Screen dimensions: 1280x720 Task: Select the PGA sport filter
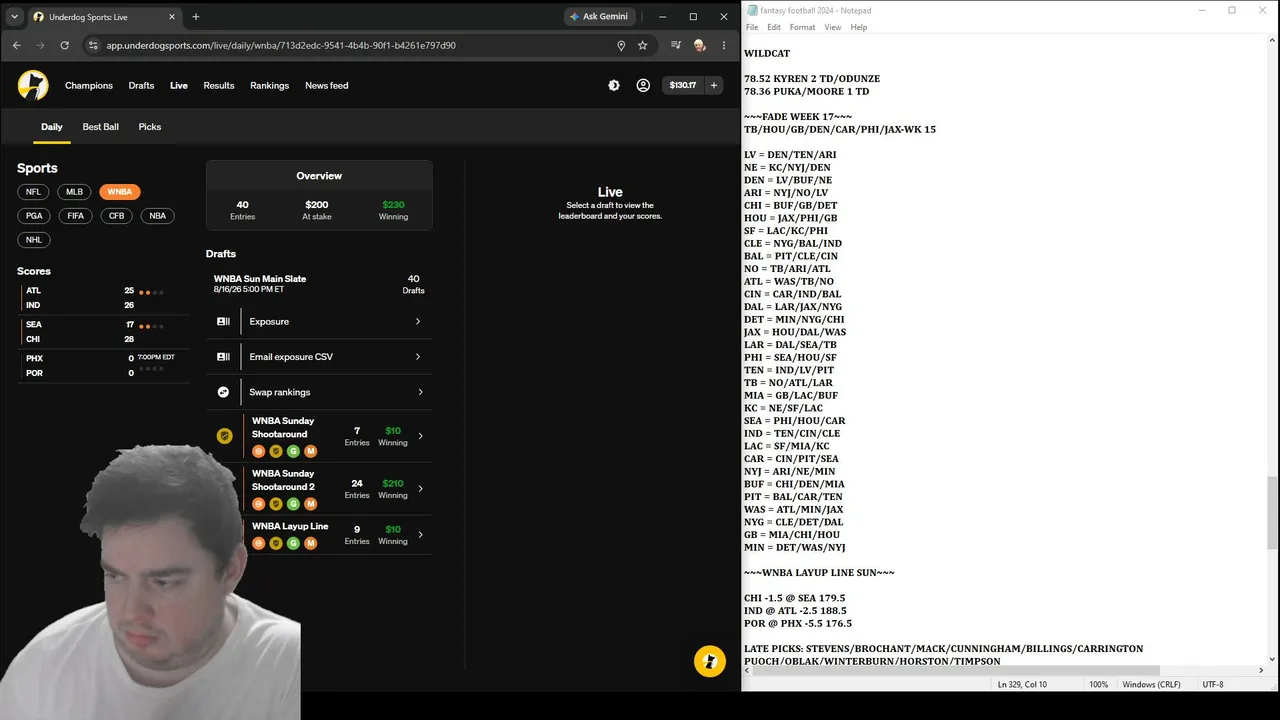click(34, 216)
